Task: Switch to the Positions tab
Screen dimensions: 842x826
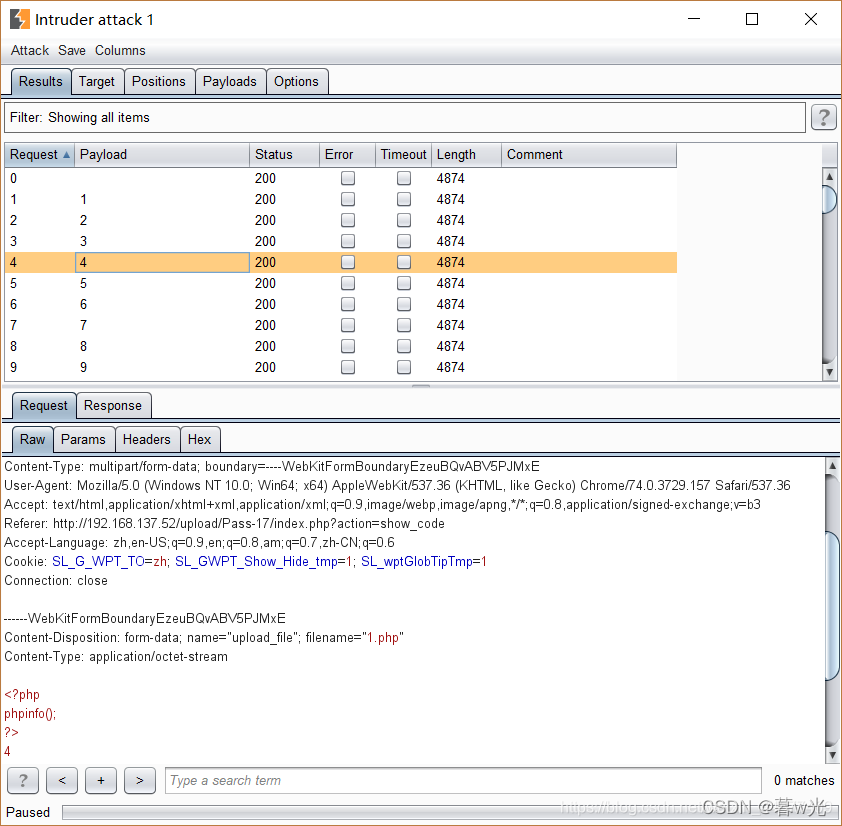Action: [x=158, y=81]
